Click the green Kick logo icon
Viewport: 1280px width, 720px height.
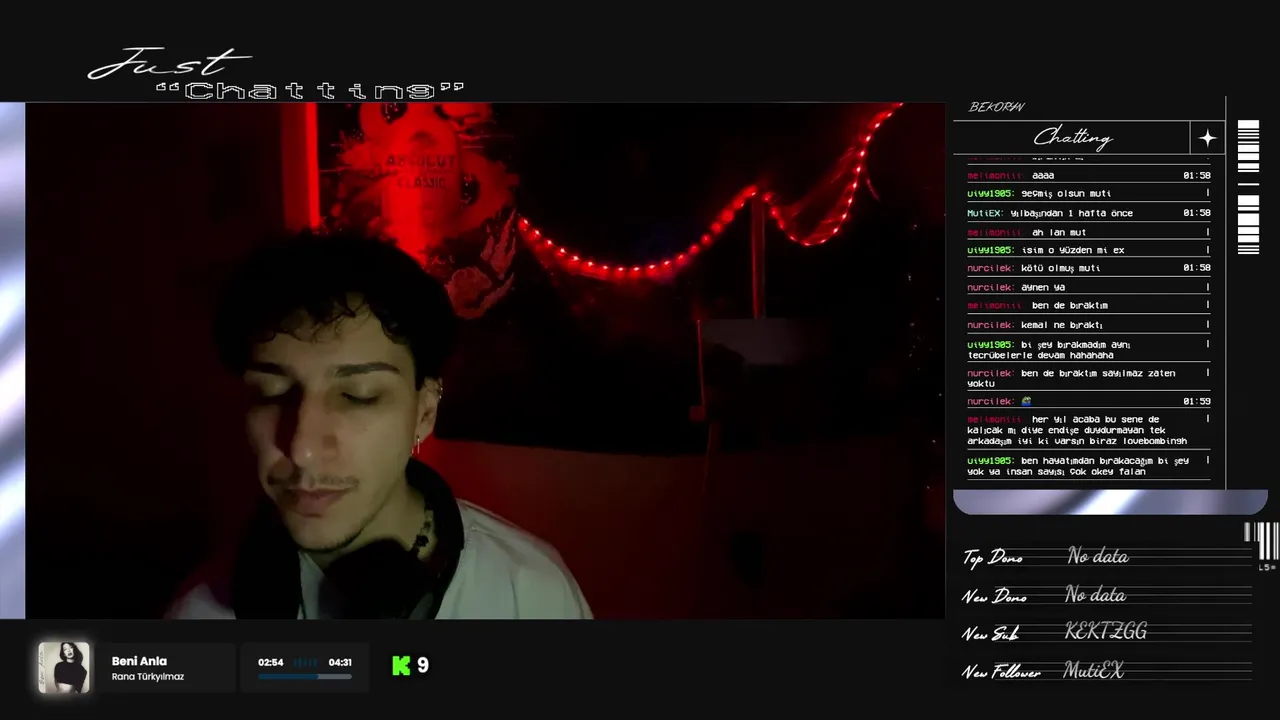401,666
